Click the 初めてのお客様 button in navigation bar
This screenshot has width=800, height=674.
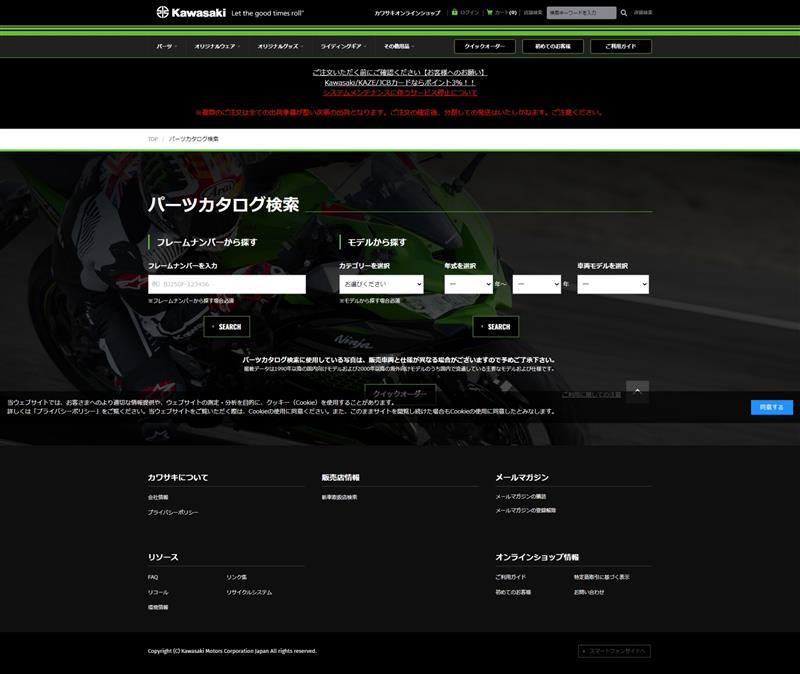pyautogui.click(x=553, y=46)
